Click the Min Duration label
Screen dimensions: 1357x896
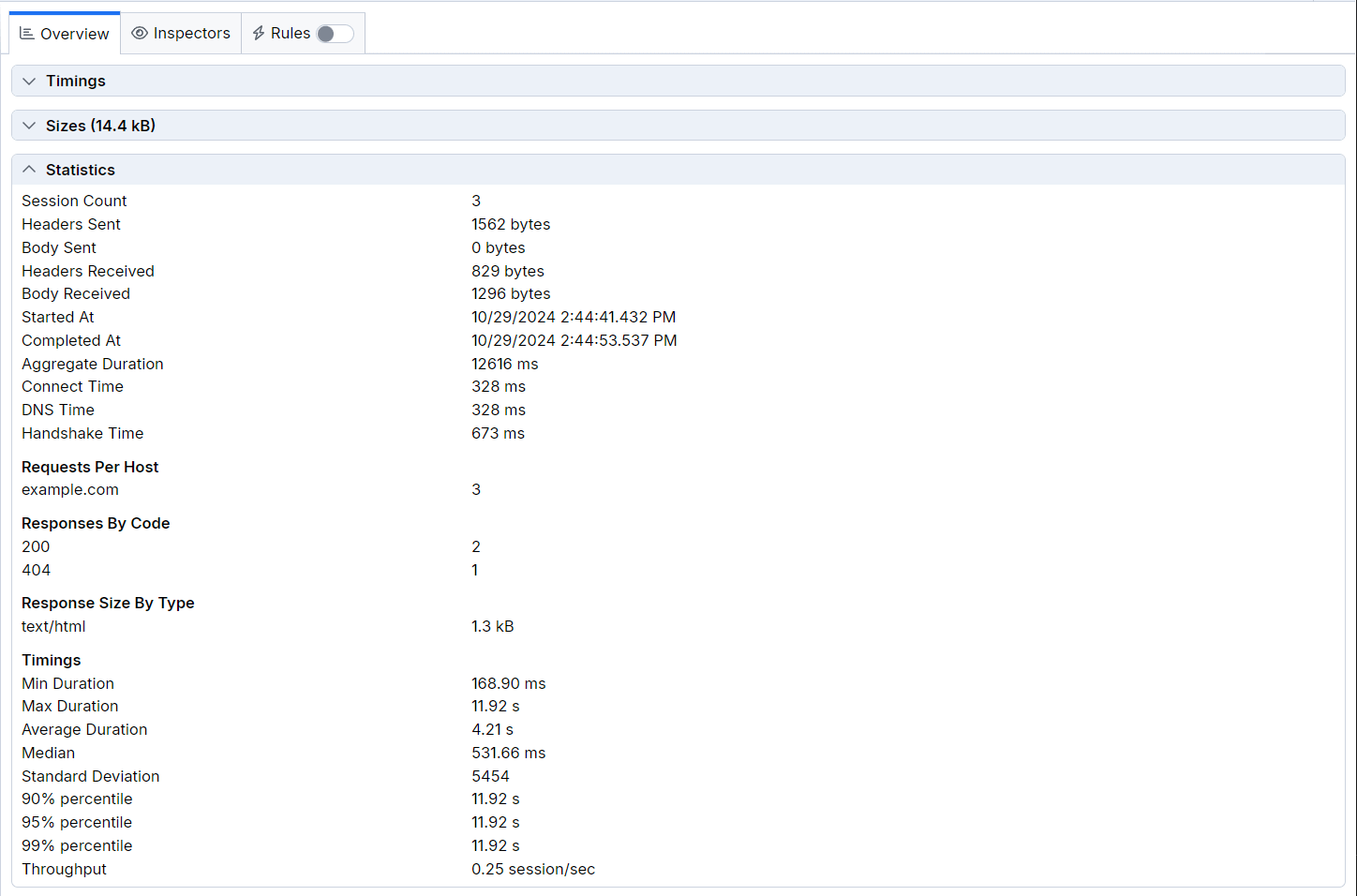click(68, 683)
